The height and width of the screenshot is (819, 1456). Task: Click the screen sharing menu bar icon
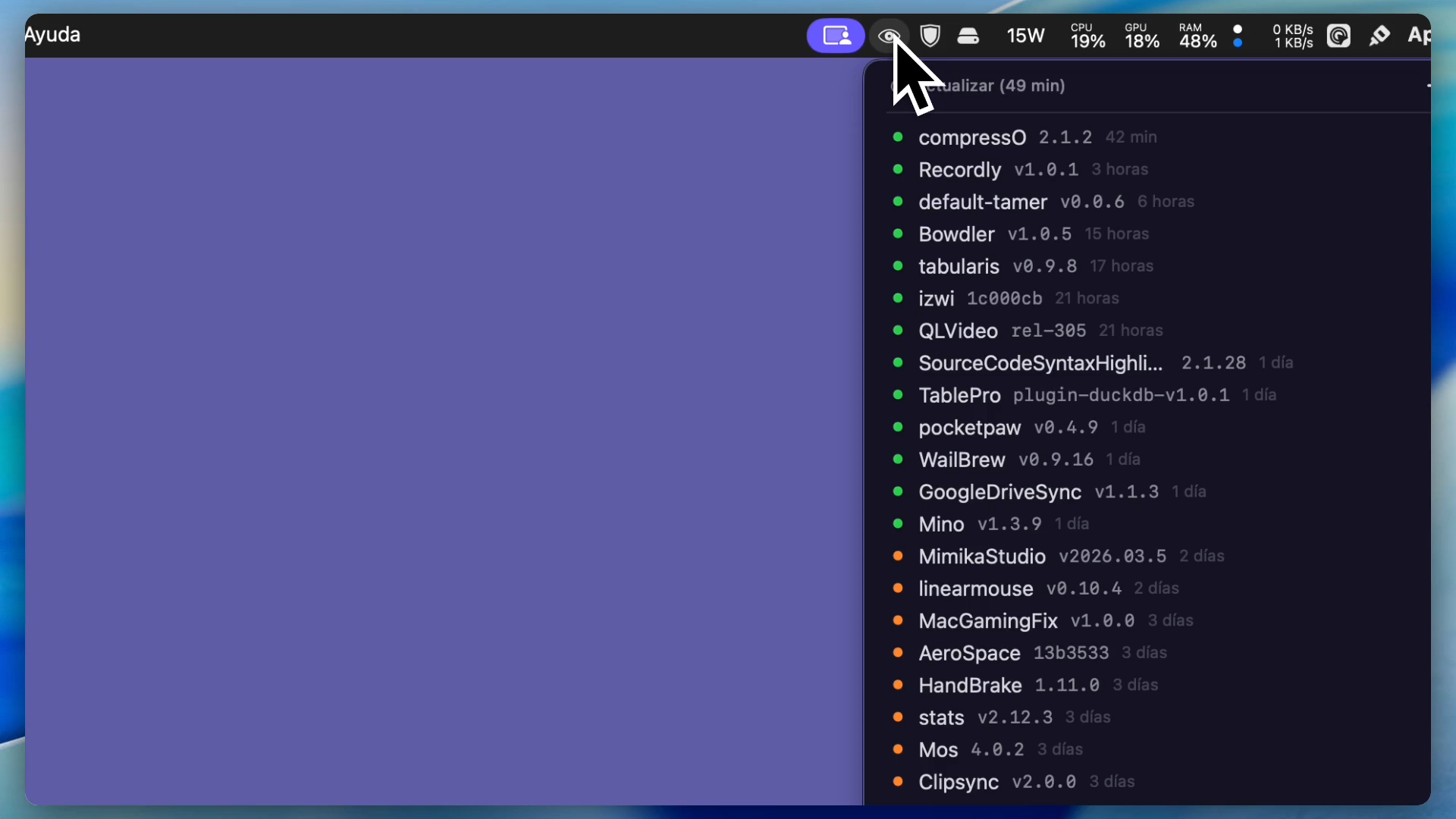tap(836, 36)
